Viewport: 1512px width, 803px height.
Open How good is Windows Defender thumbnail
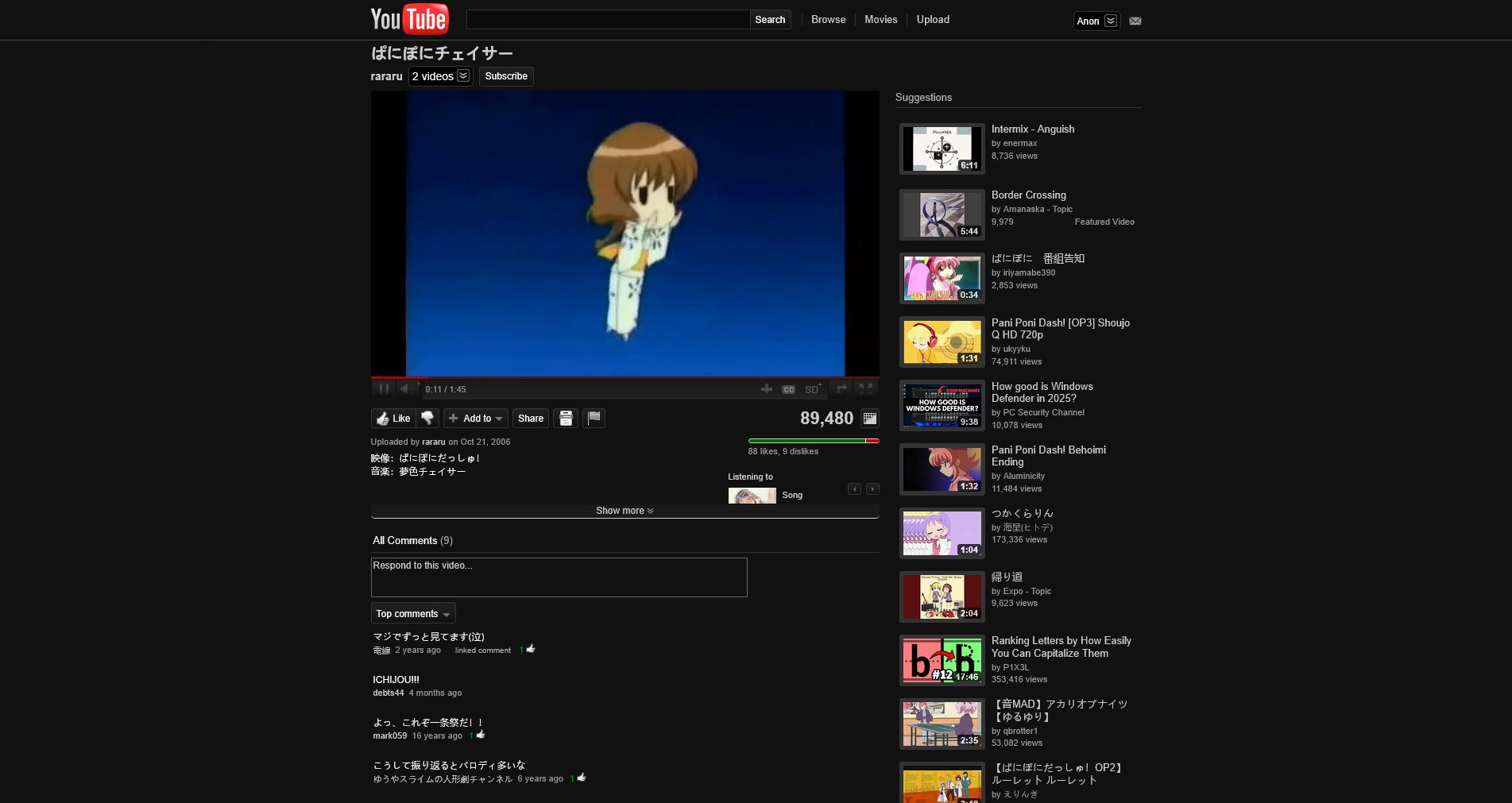point(942,405)
